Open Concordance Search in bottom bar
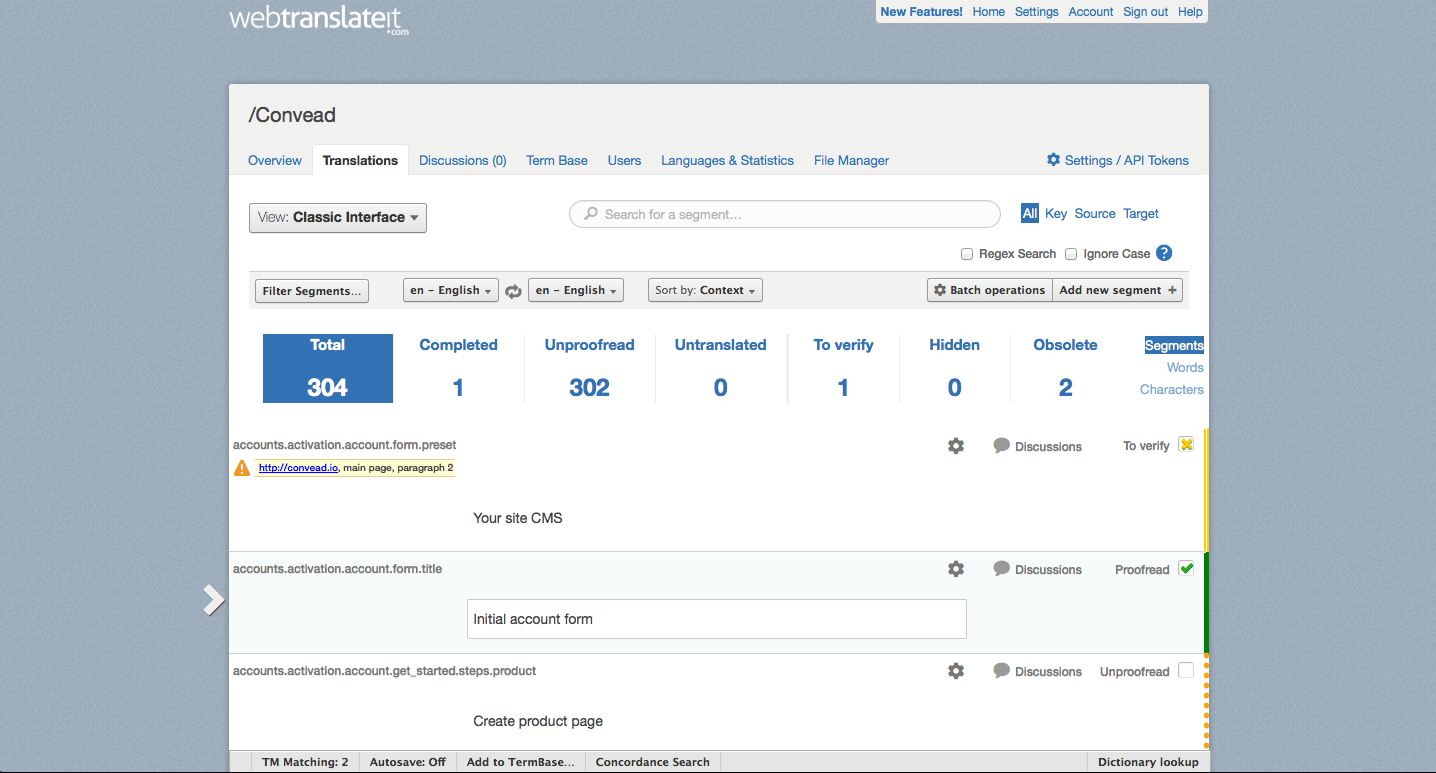Viewport: 1436px width, 773px height. 653,762
